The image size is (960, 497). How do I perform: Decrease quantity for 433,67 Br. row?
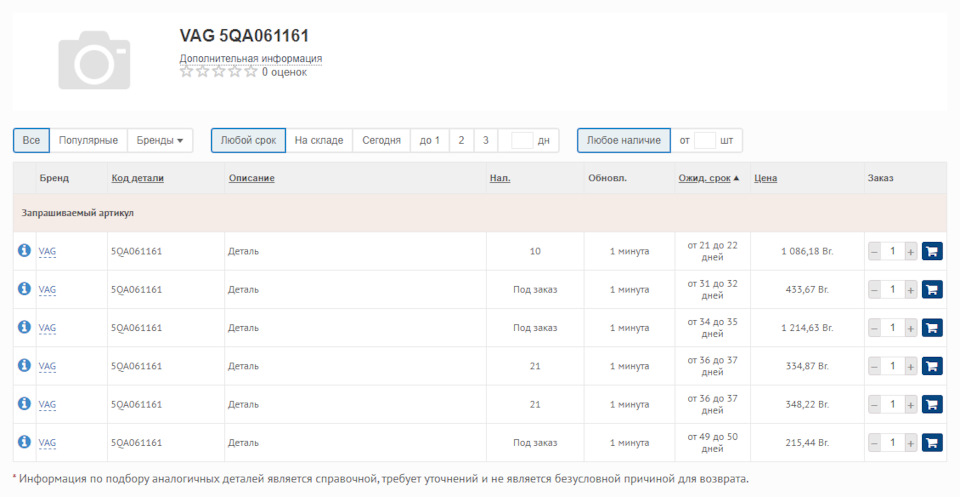[874, 290]
